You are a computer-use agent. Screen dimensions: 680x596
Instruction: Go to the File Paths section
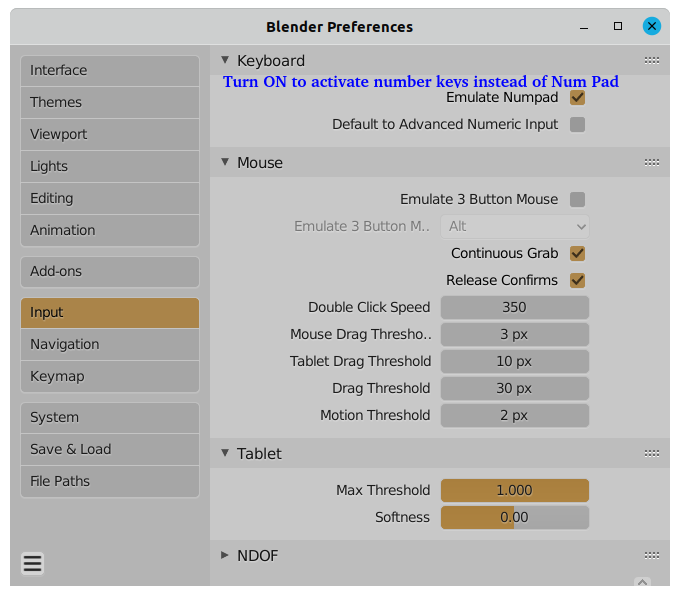point(110,481)
